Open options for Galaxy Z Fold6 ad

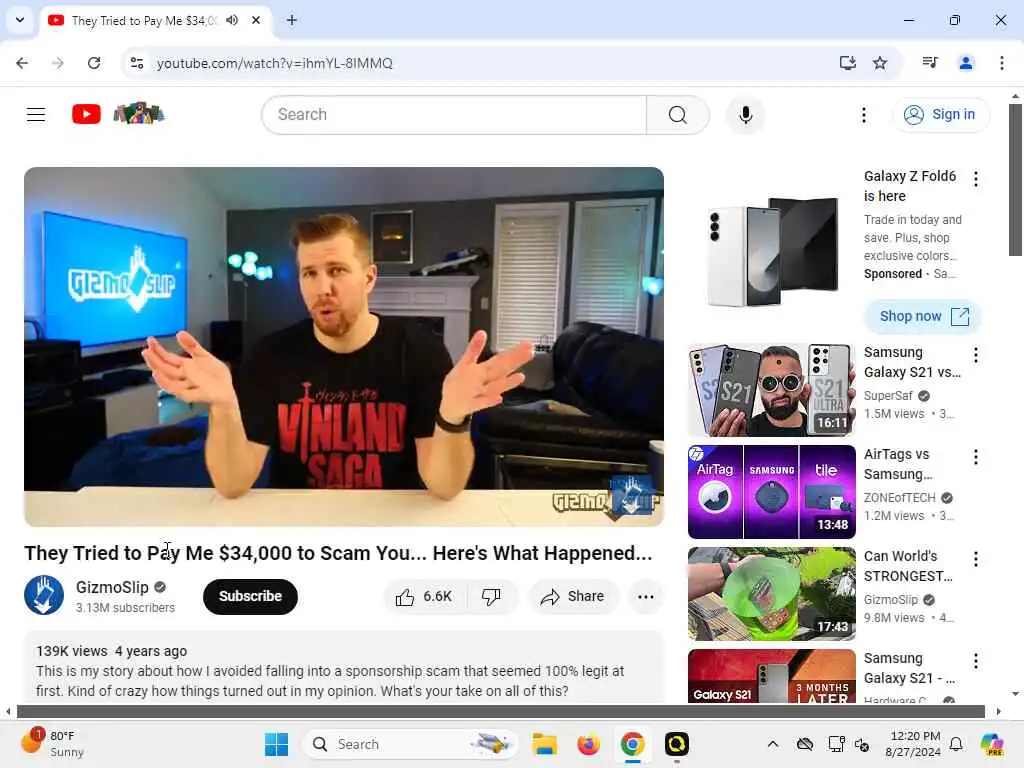coord(976,179)
